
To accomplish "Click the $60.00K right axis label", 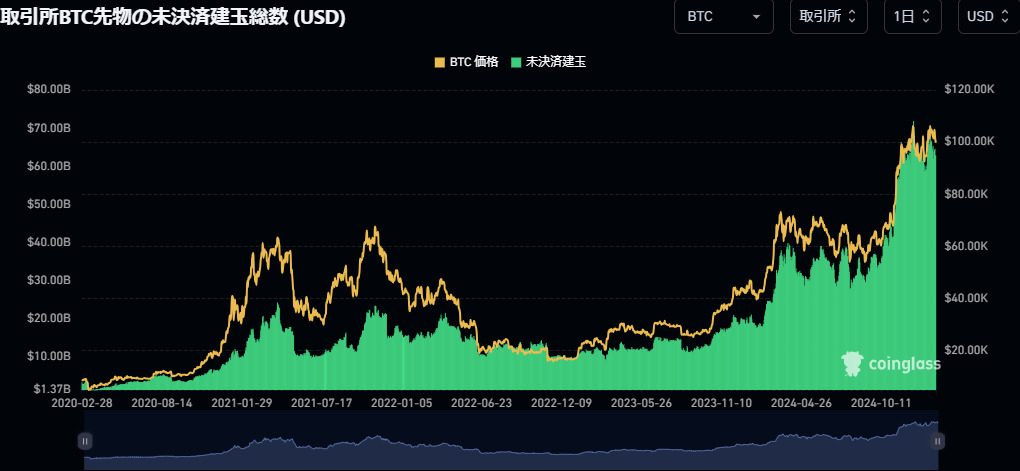I will [x=966, y=246].
